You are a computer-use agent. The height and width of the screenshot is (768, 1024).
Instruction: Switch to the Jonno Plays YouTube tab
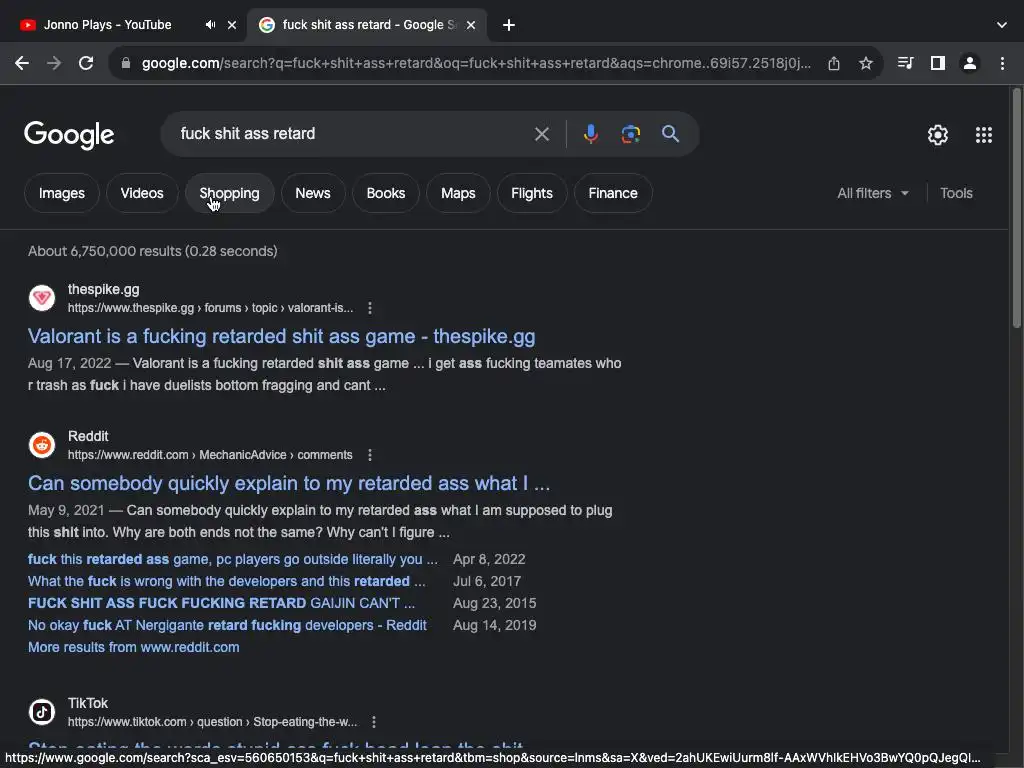click(108, 25)
